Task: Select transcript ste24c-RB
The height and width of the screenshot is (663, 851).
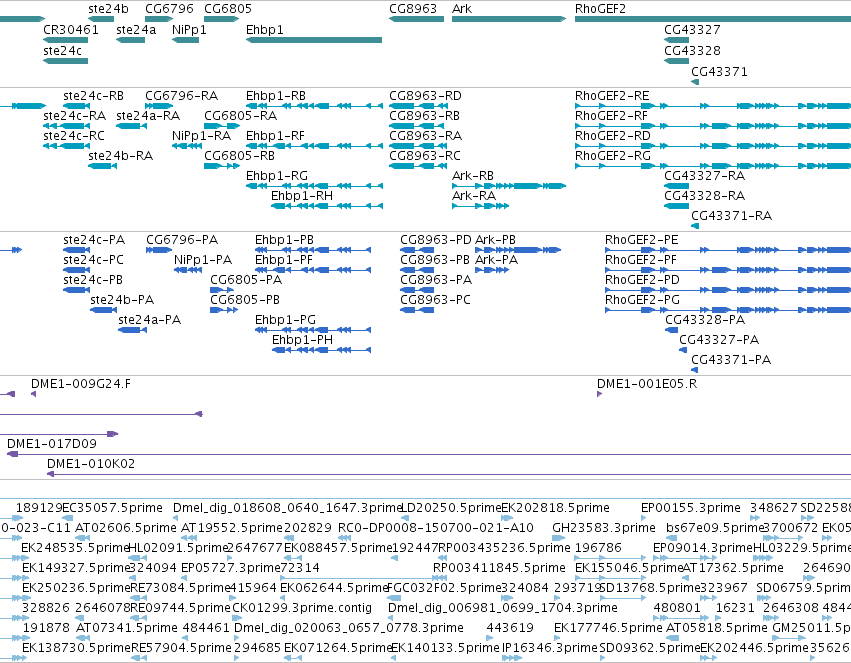Action: tap(93, 95)
